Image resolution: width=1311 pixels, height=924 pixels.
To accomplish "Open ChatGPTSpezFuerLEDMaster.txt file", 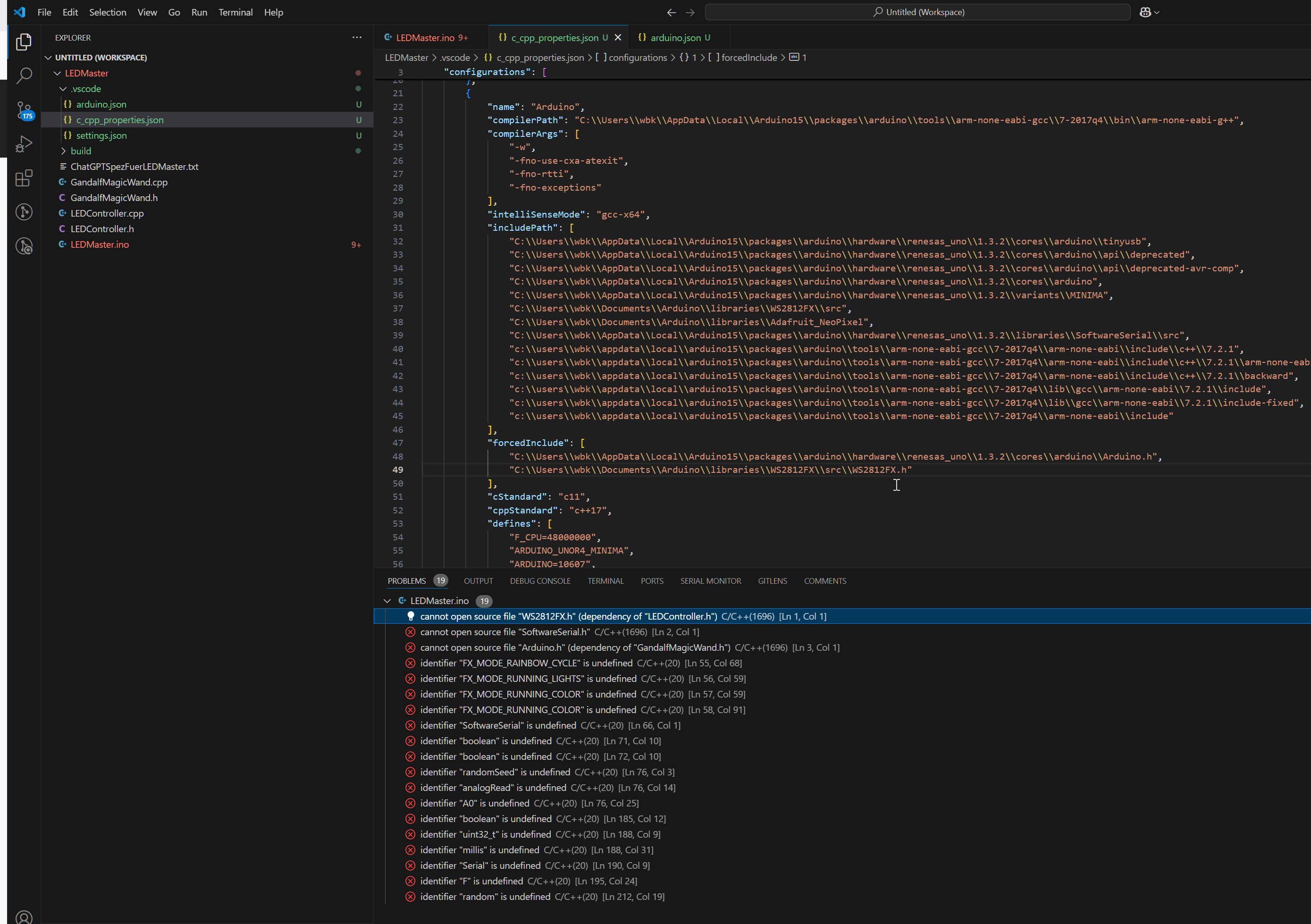I will click(207, 167).
